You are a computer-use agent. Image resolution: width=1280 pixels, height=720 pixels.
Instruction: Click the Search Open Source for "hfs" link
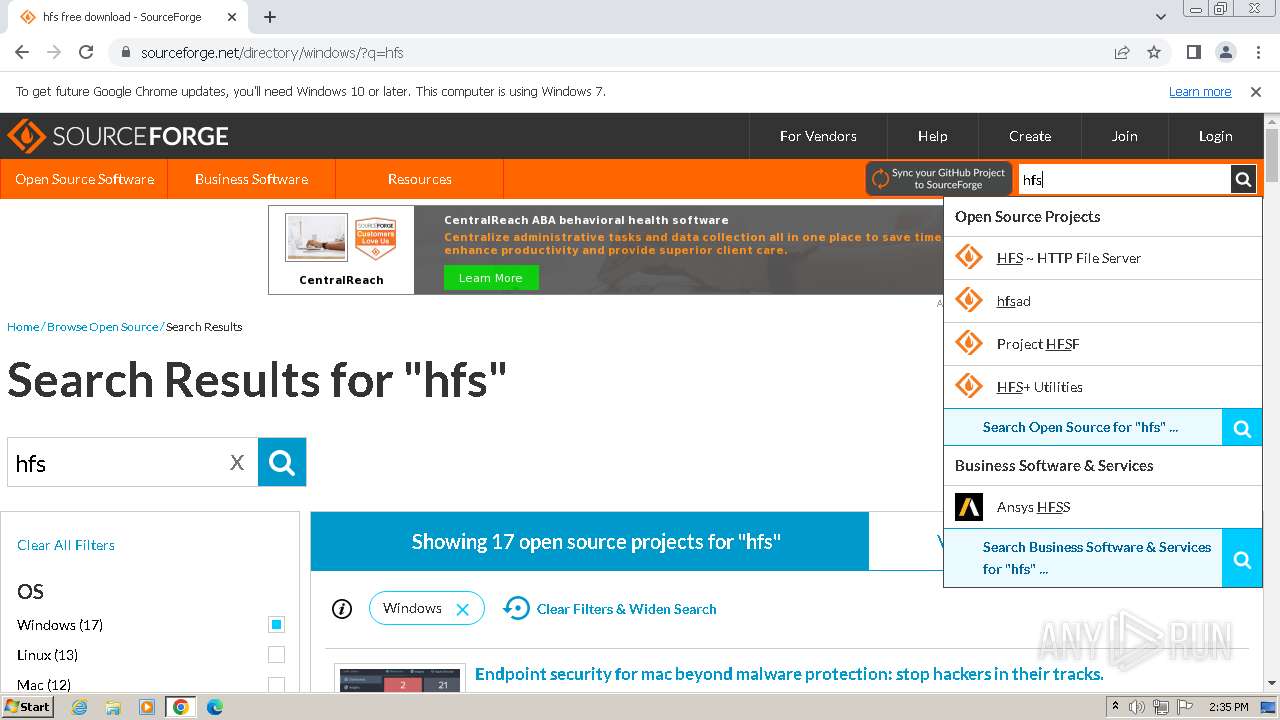(x=1080, y=427)
